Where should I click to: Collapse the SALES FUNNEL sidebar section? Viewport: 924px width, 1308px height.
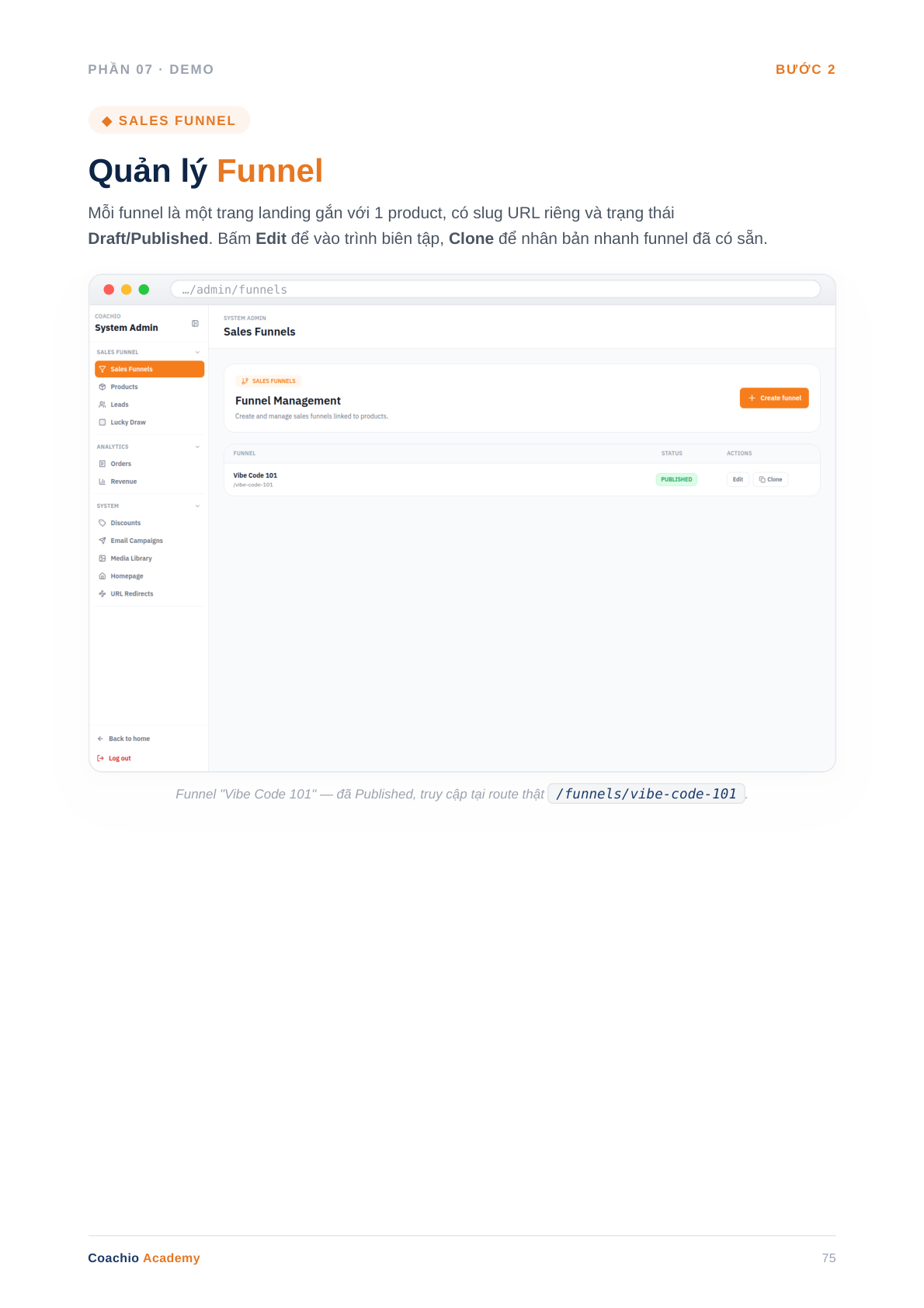click(x=197, y=353)
